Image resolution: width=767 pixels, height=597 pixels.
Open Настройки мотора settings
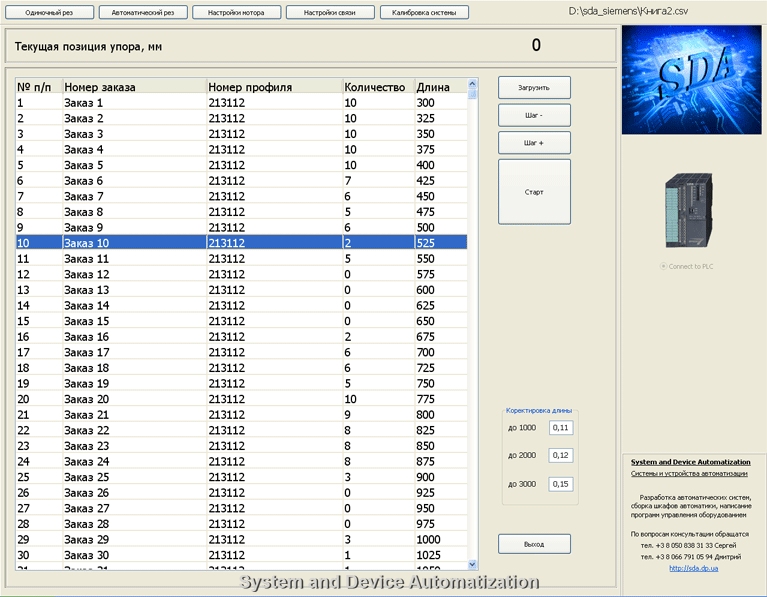[x=236, y=13]
